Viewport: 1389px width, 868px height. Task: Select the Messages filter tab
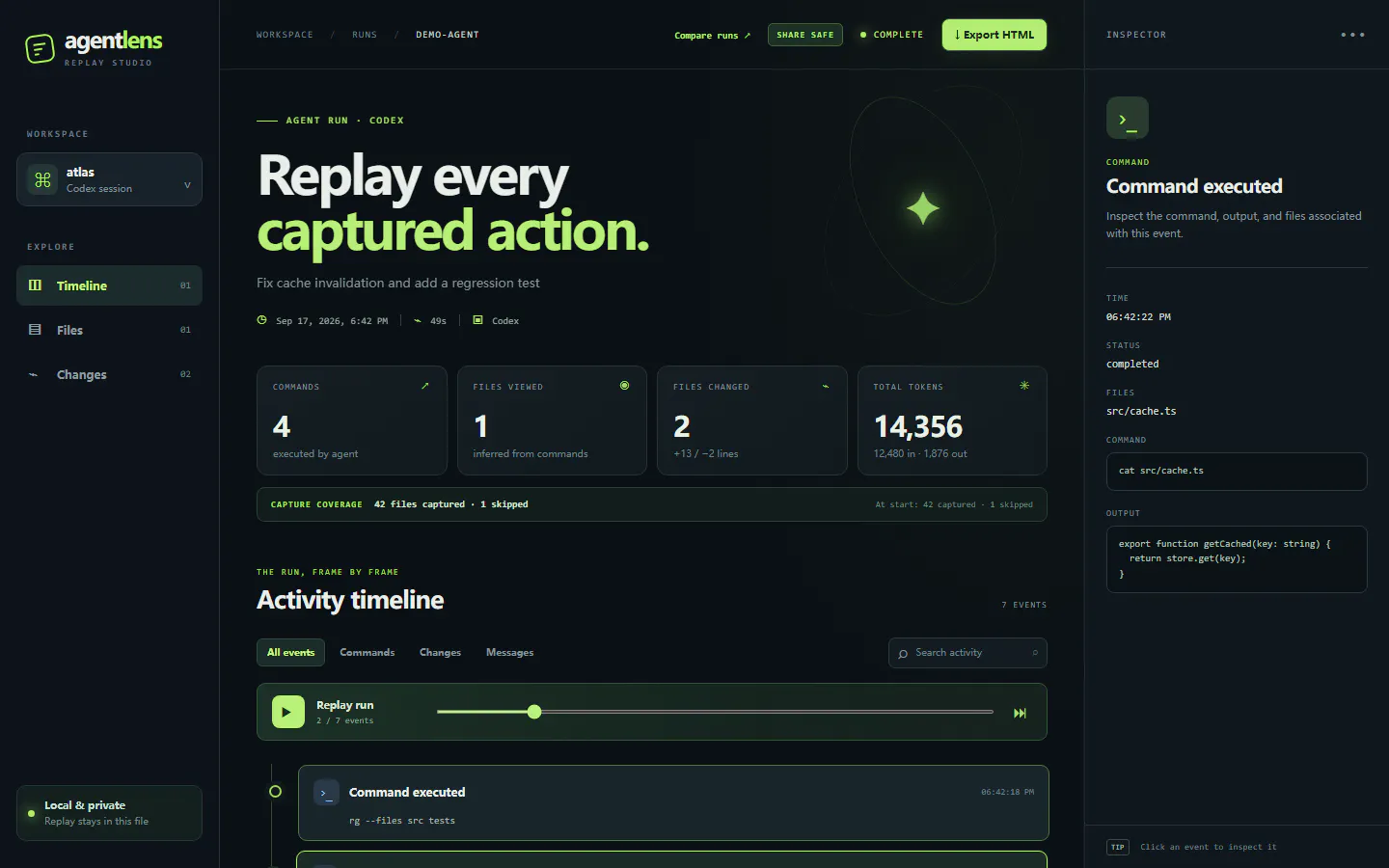(x=509, y=653)
